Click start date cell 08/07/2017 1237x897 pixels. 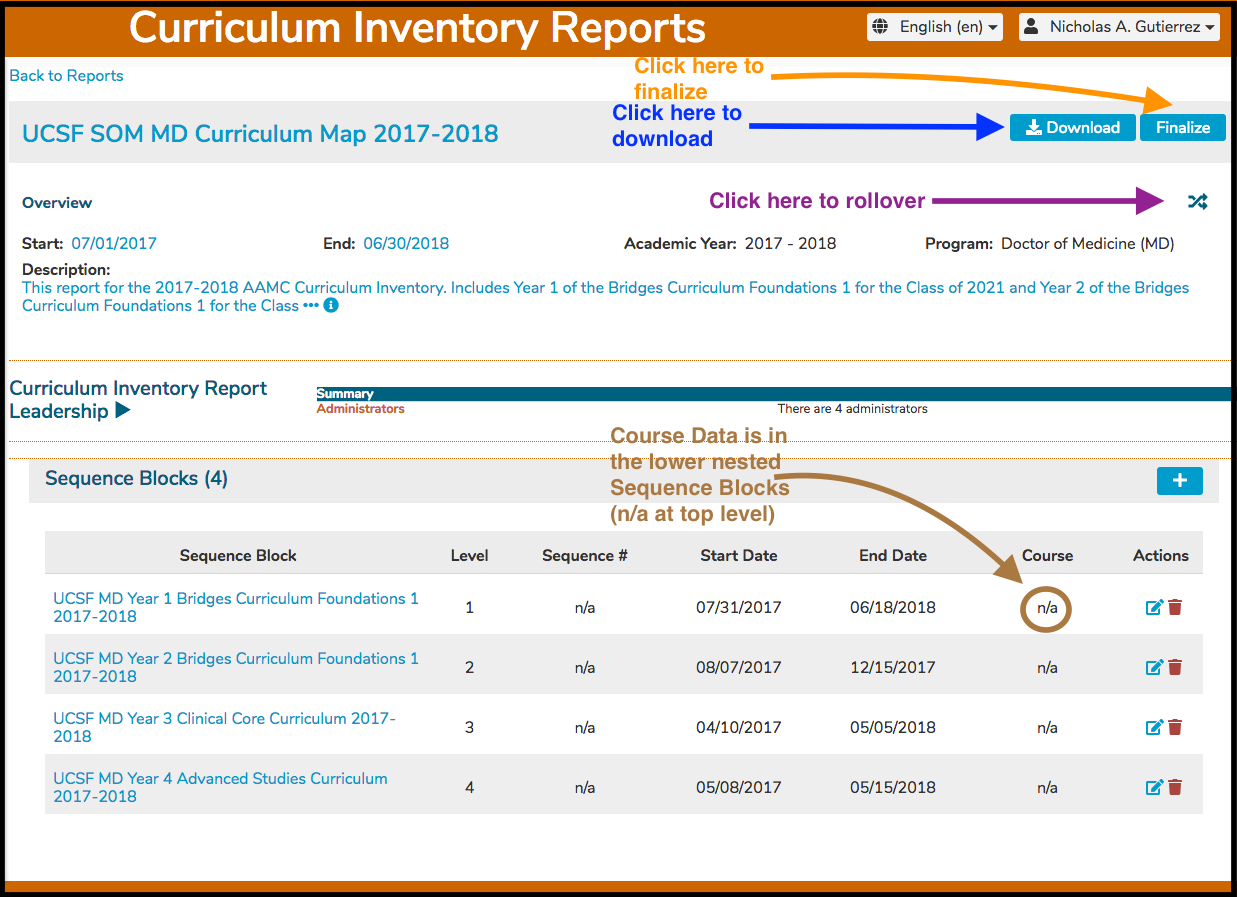739,667
